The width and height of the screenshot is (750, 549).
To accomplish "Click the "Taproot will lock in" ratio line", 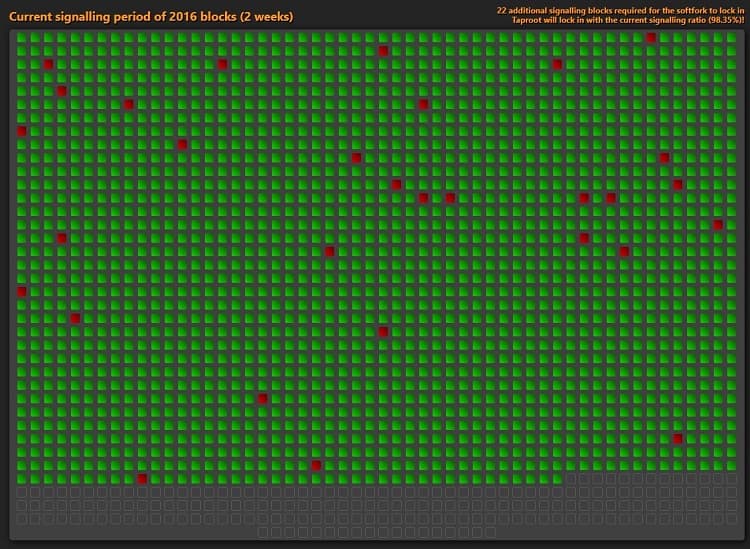I will [x=628, y=20].
